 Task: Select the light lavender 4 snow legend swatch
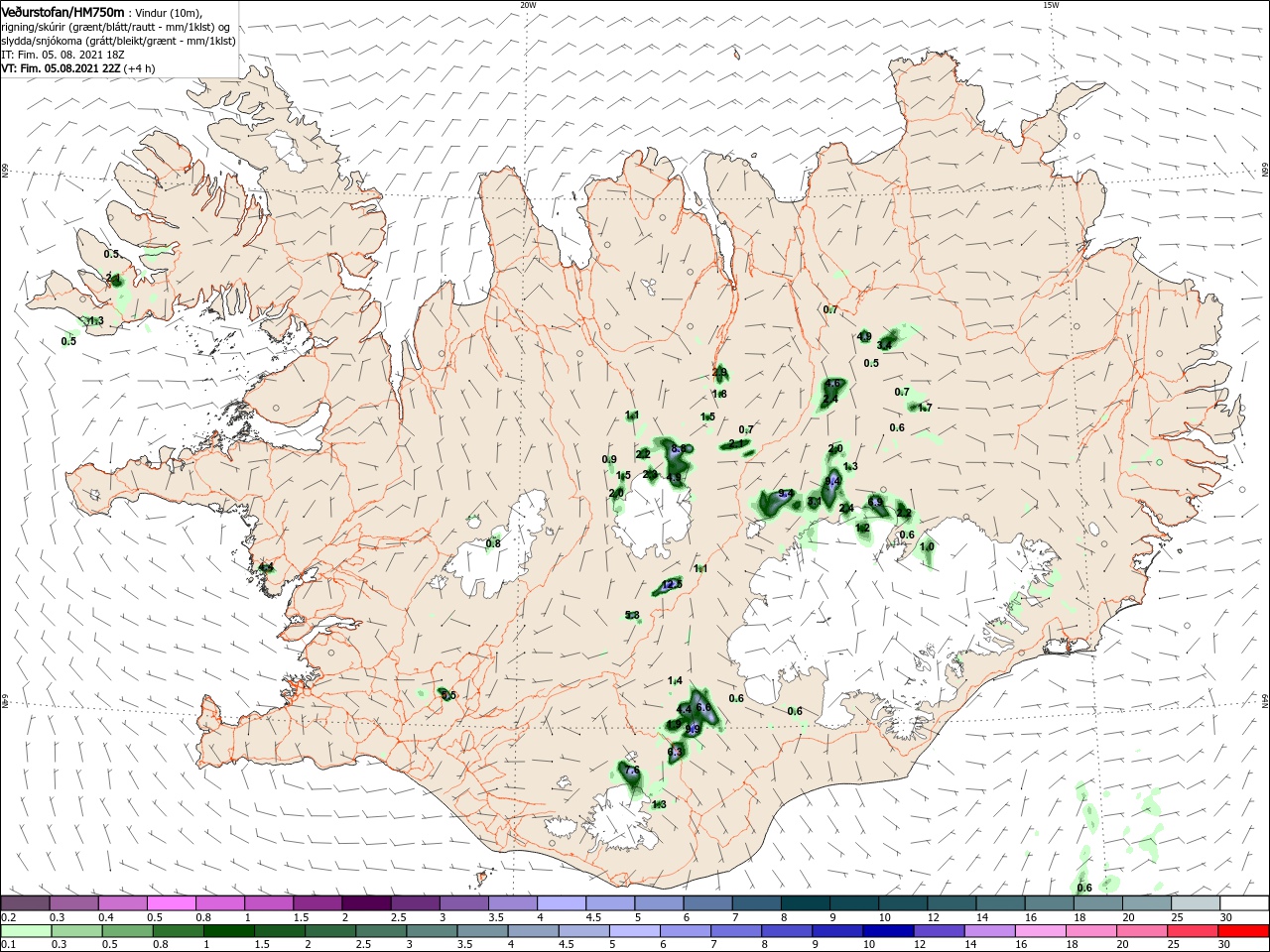pyautogui.click(x=561, y=902)
